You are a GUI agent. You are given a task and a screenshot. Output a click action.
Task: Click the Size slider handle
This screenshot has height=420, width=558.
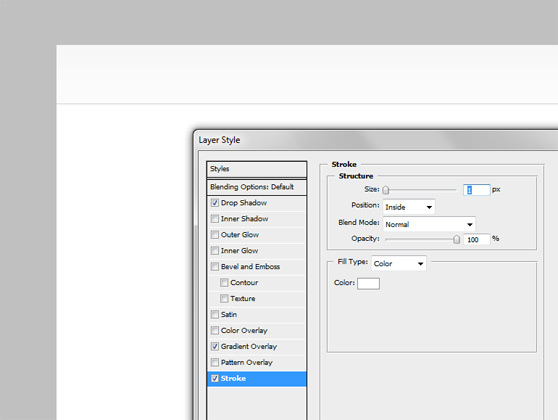(386, 190)
